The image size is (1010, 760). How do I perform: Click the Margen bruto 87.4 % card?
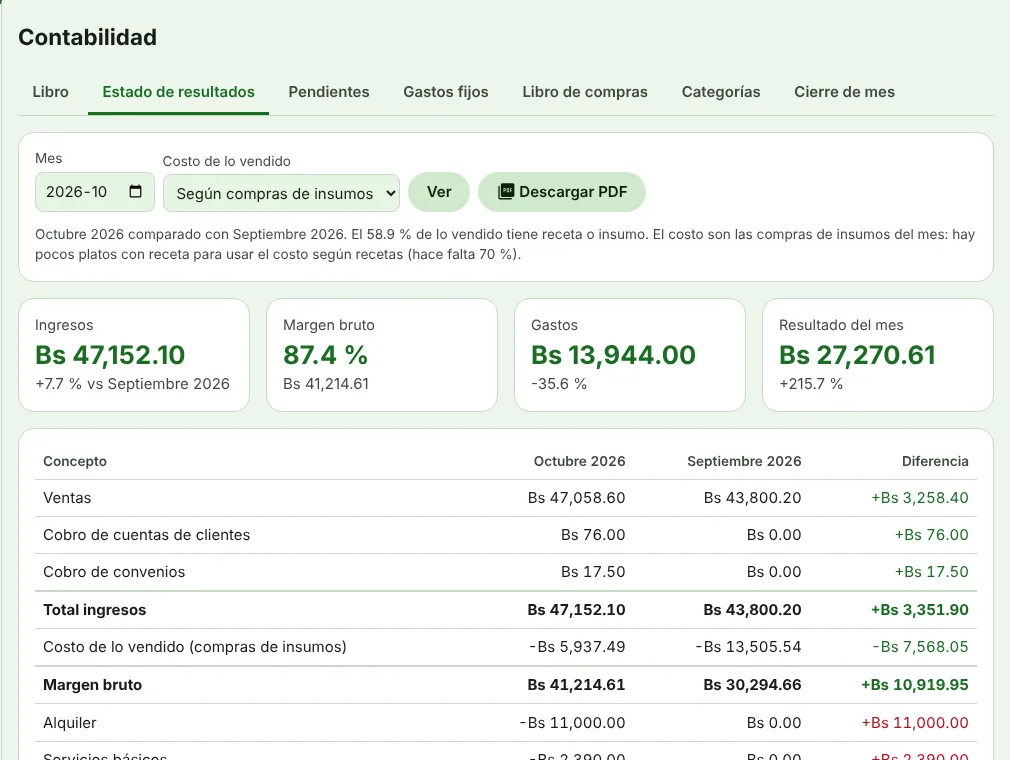click(382, 355)
